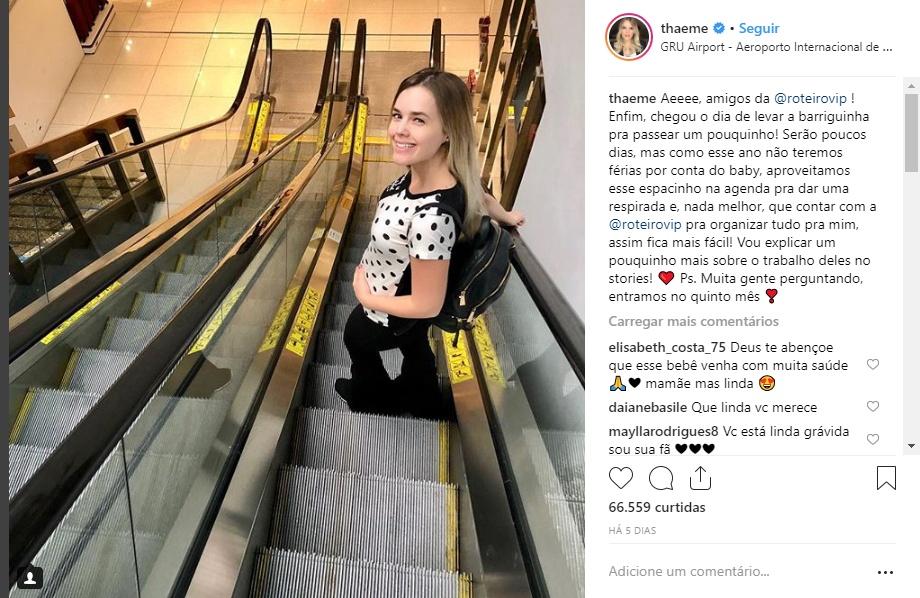920x598 pixels.
Task: Open the three dots more options menu
Action: click(885, 572)
